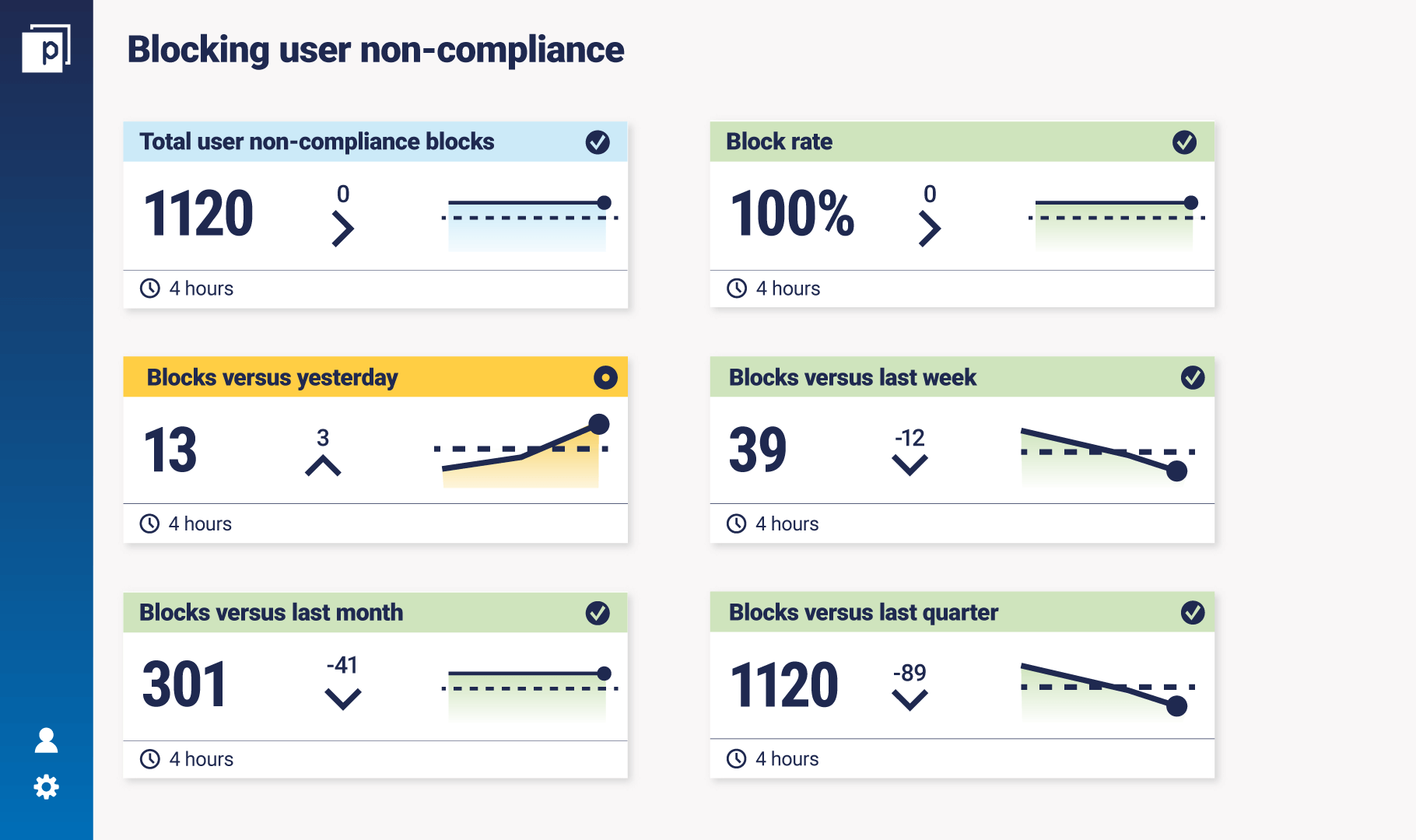Expand the right chevron on Total blocks card

(x=342, y=229)
